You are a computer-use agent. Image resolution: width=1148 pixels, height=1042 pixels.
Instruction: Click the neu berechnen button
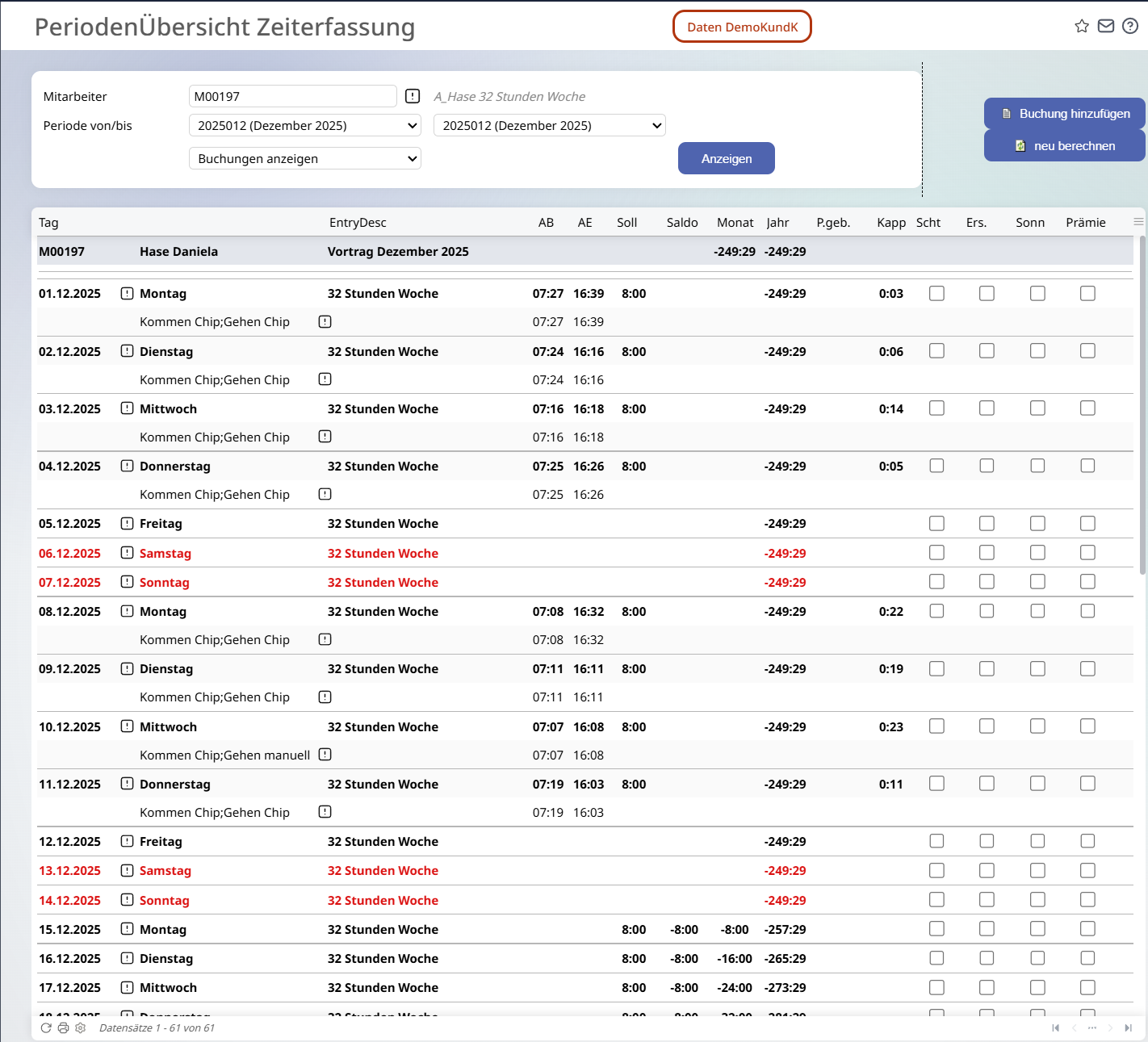[x=1065, y=146]
